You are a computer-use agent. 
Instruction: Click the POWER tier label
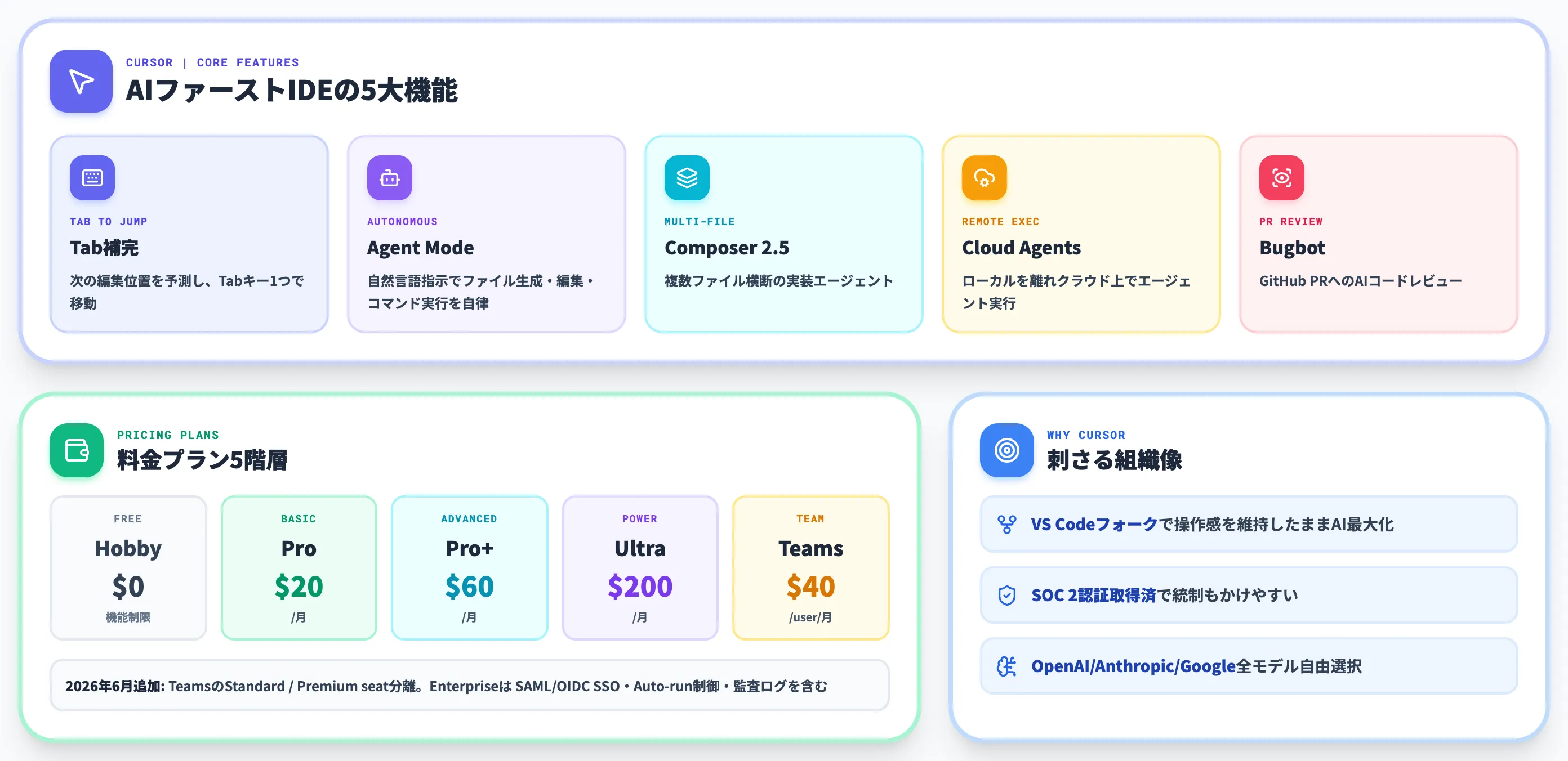click(640, 518)
